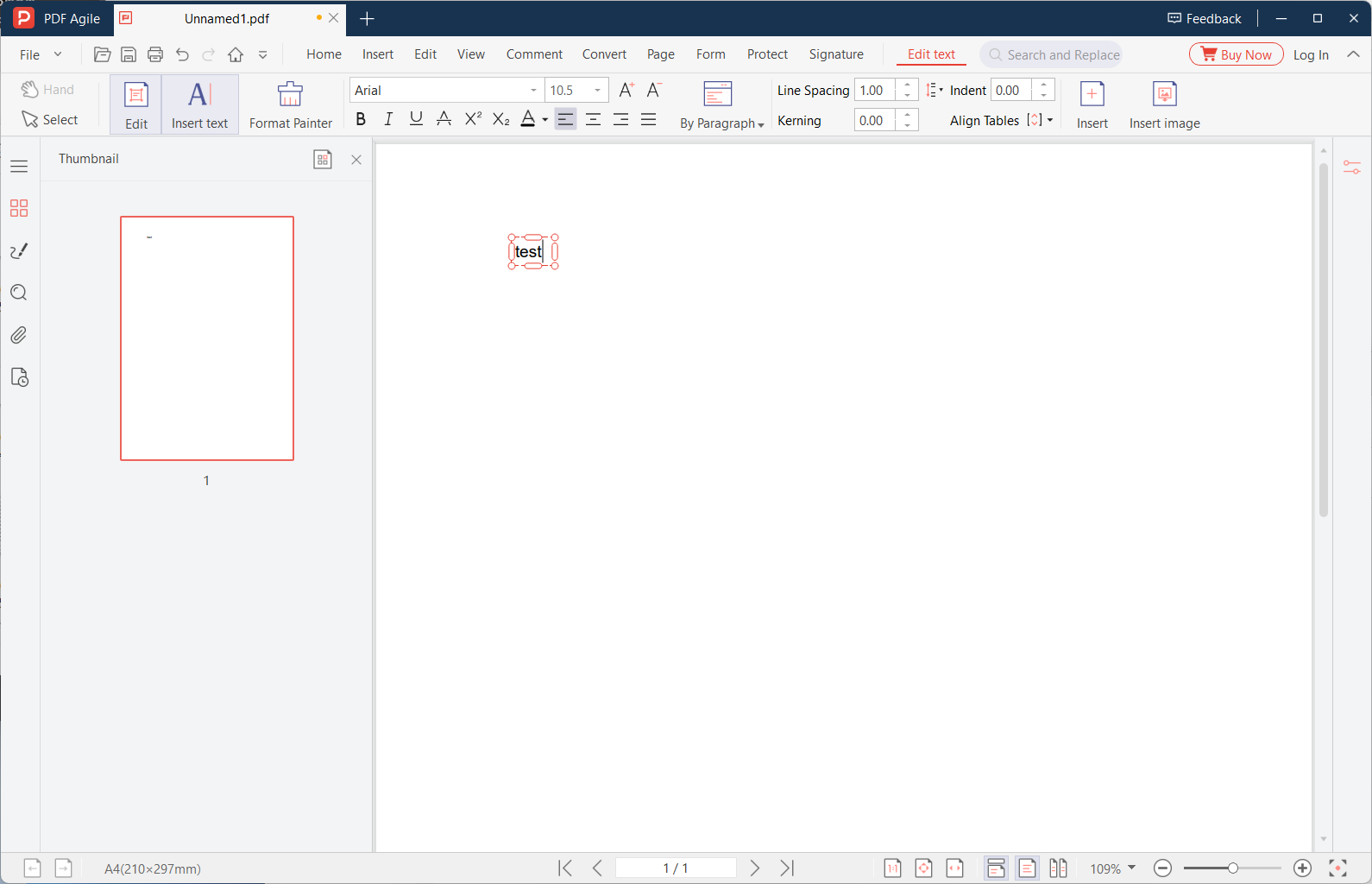Switch to the Protect tab
Screen dimensions: 1372x884
click(x=767, y=54)
